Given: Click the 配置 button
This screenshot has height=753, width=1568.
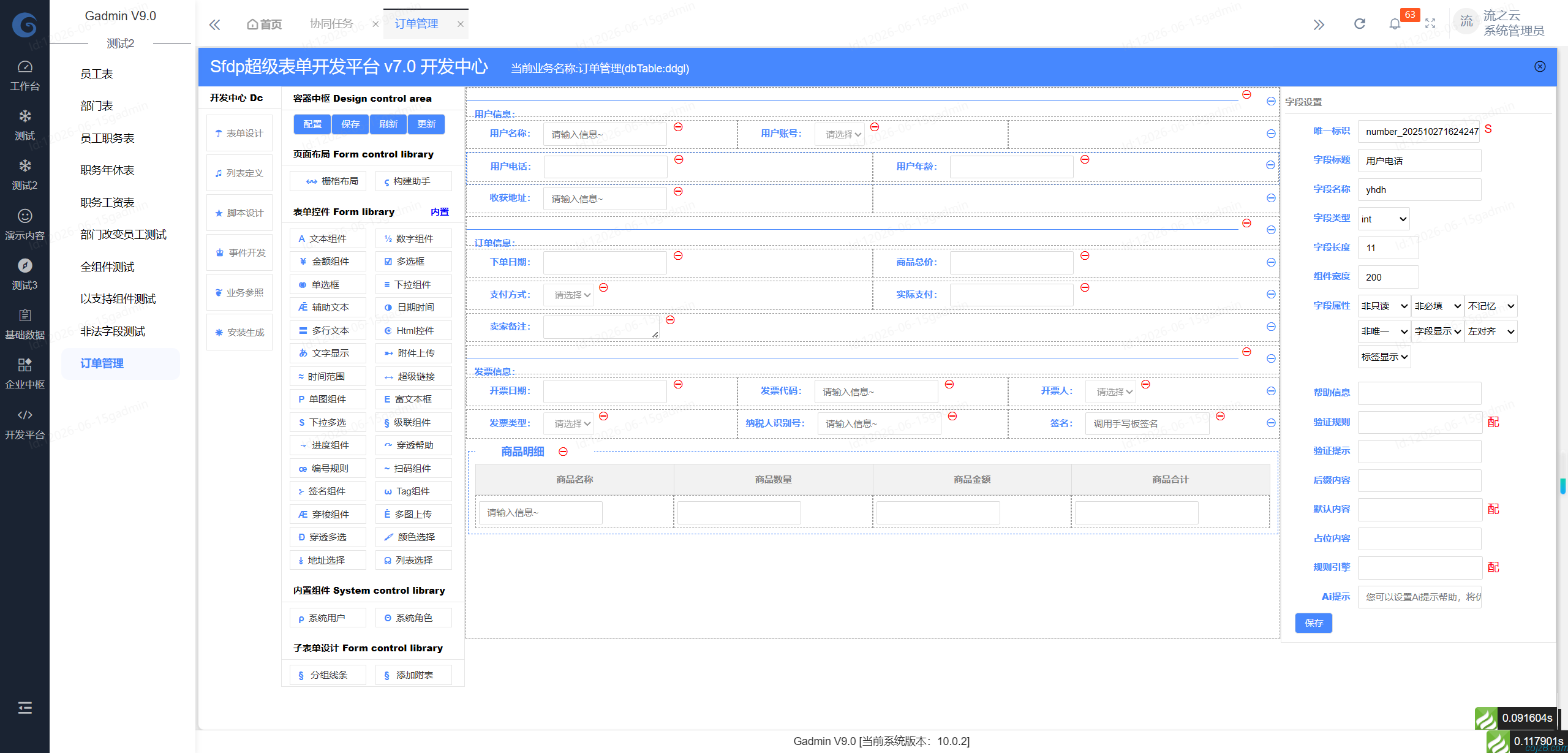Looking at the screenshot, I should click(x=312, y=124).
